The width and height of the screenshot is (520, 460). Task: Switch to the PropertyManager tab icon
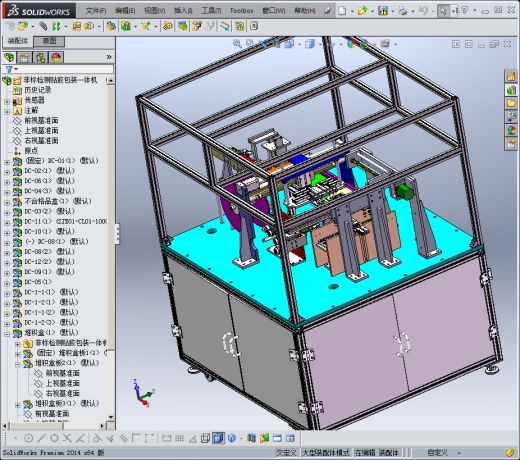(25, 57)
